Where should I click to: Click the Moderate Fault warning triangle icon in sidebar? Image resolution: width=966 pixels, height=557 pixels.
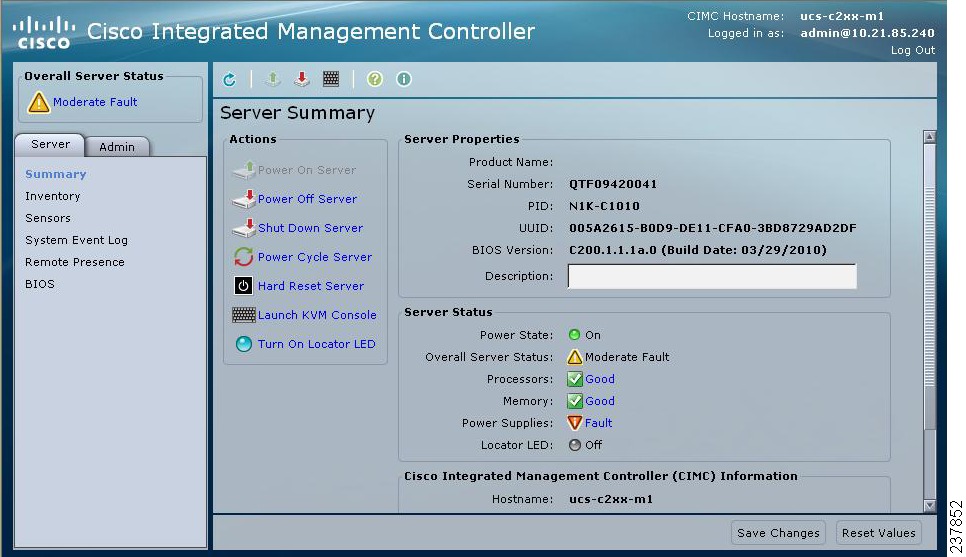pyautogui.click(x=38, y=102)
